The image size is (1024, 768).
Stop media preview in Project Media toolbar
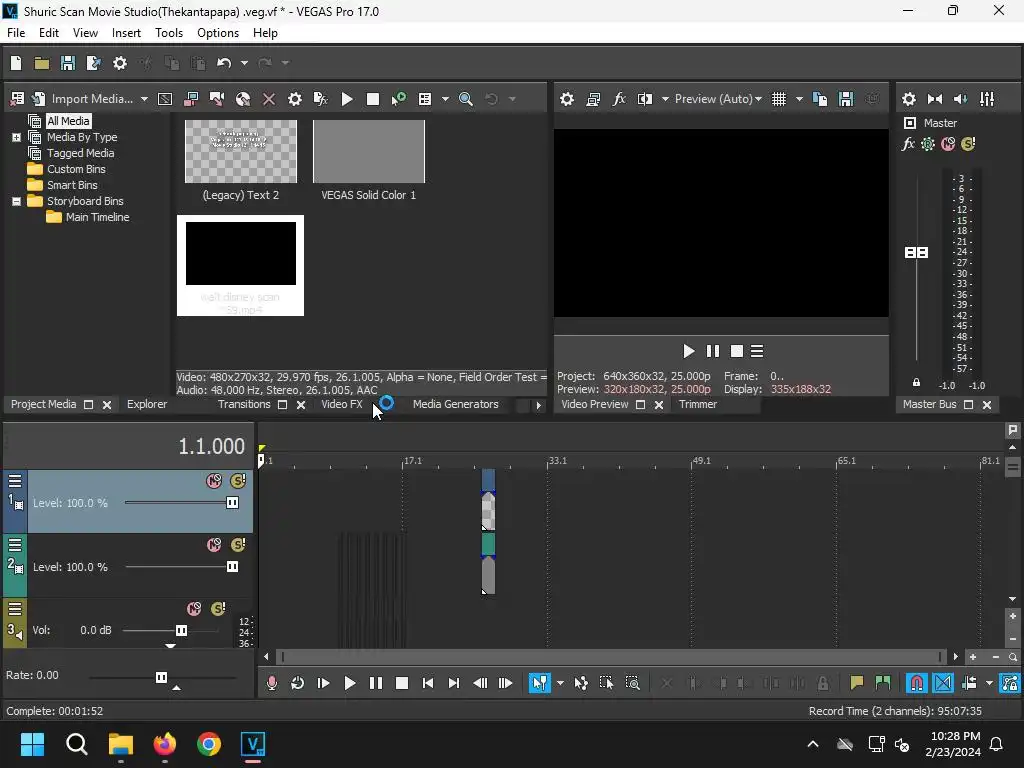[373, 99]
